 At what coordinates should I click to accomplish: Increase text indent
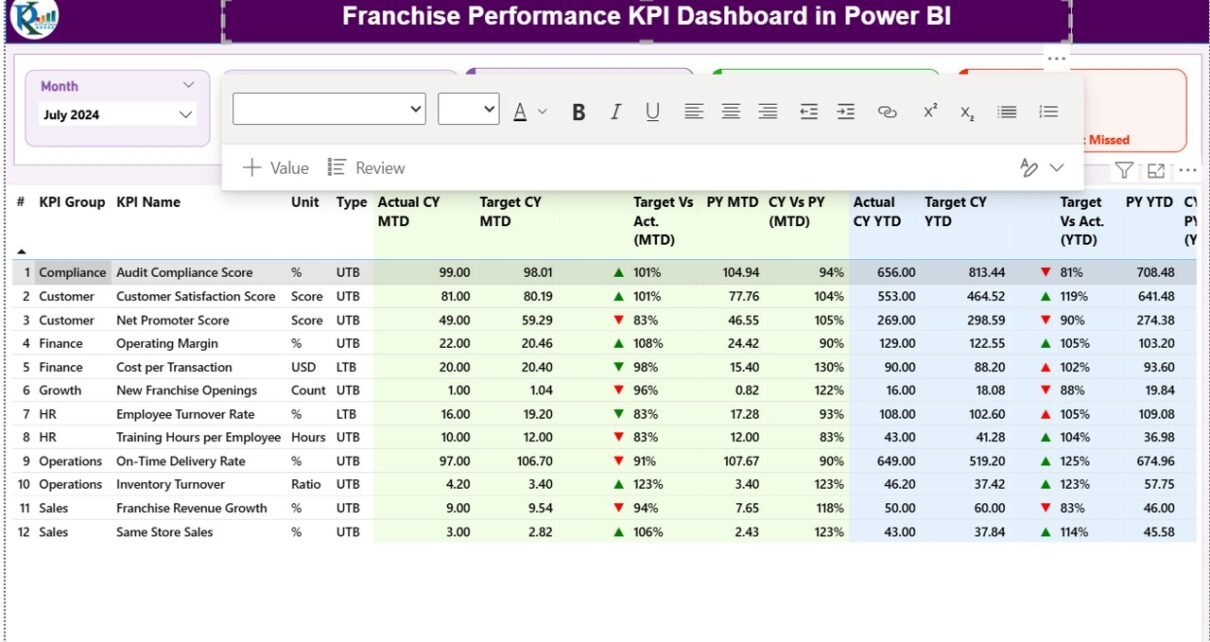click(846, 112)
